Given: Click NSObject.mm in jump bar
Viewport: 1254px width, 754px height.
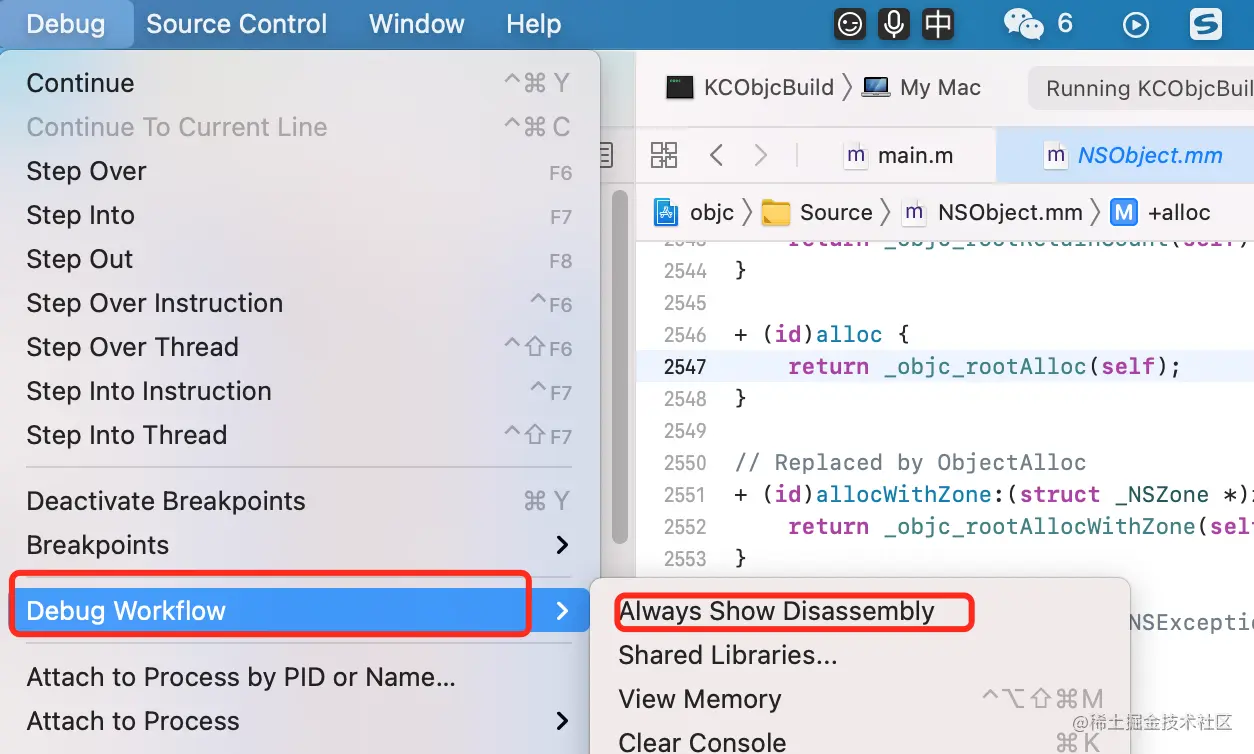Looking at the screenshot, I should [993, 212].
